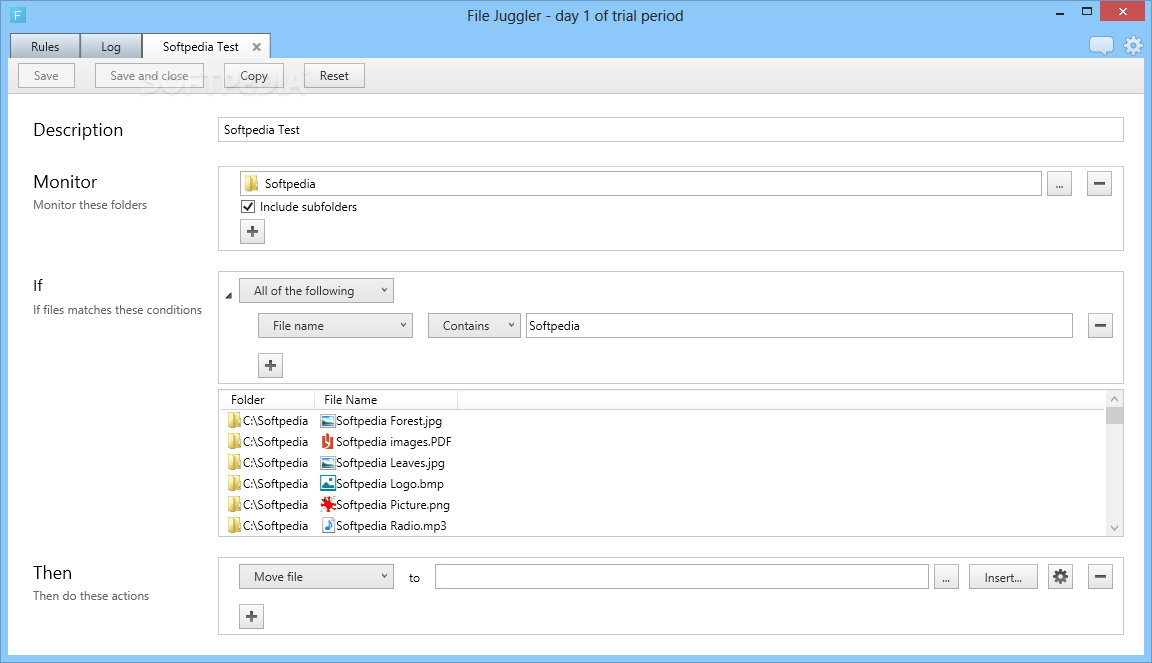Click the Save button
This screenshot has height=663, width=1152.
(46, 76)
